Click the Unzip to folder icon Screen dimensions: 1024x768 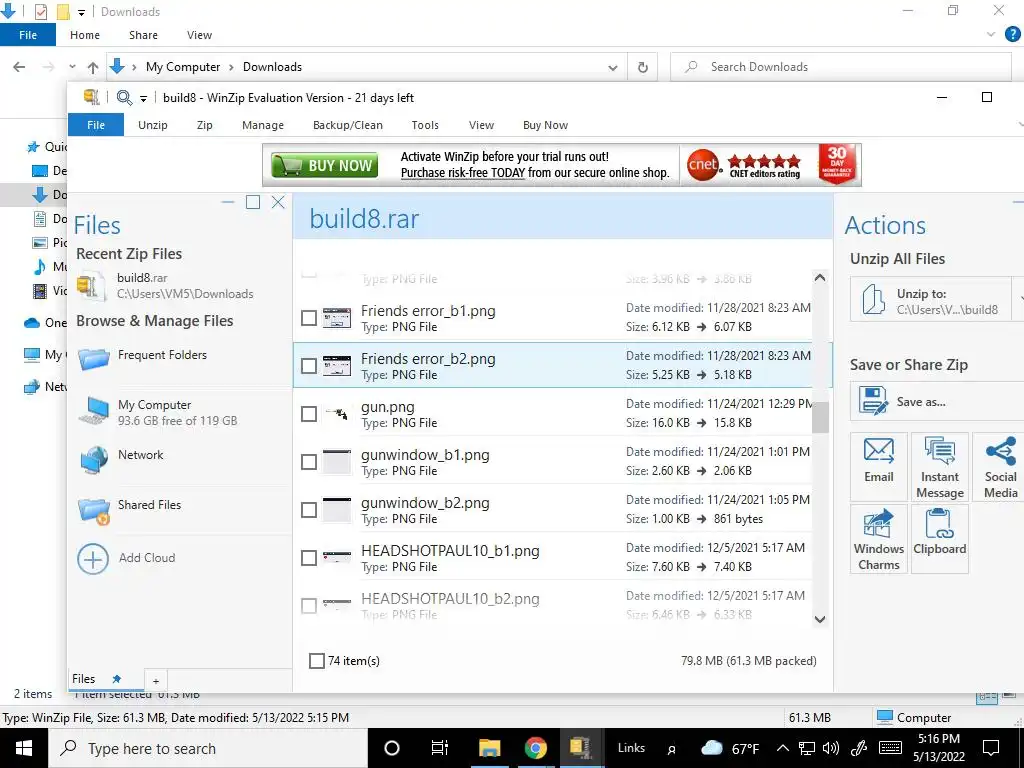873,300
